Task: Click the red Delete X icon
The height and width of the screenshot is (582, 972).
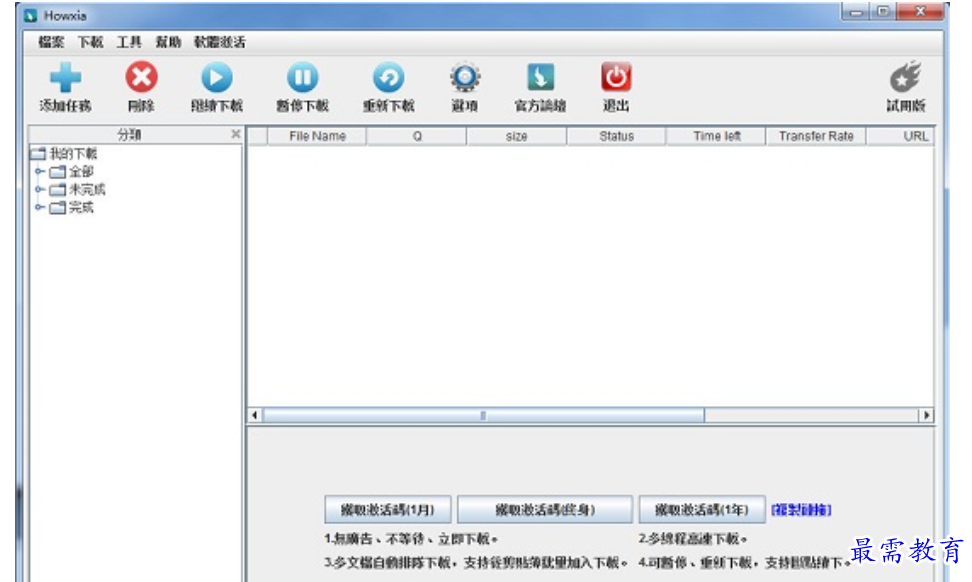Action: click(141, 77)
